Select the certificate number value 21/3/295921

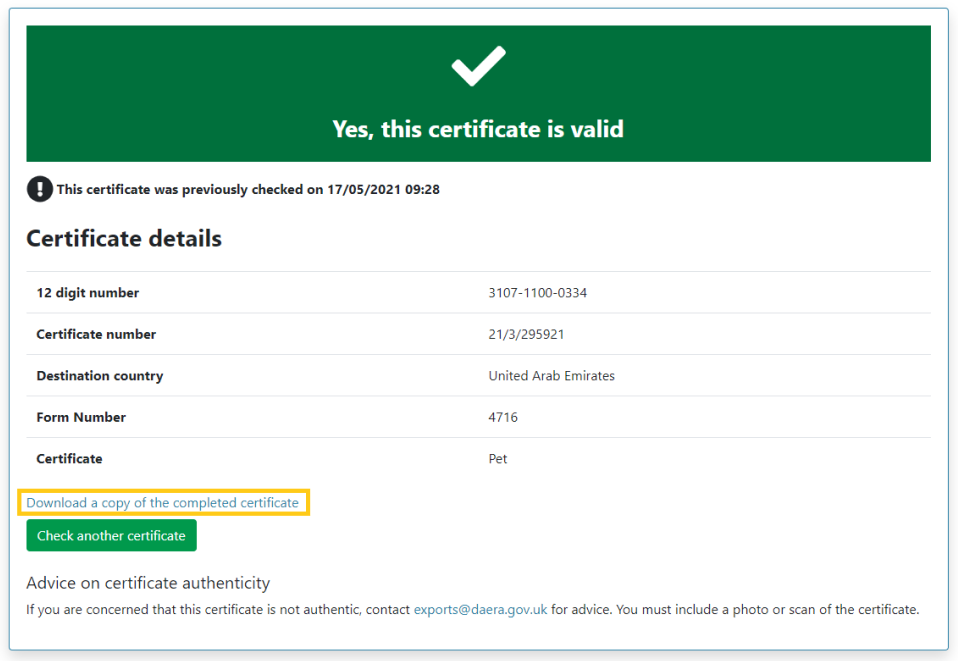click(x=527, y=334)
